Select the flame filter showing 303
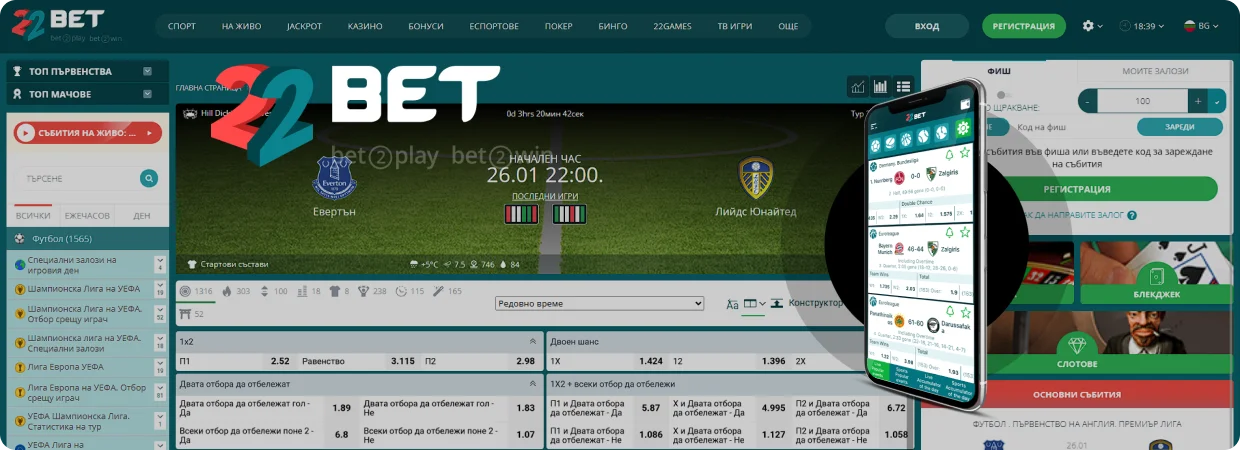The height and width of the screenshot is (450, 1240). tap(227, 291)
